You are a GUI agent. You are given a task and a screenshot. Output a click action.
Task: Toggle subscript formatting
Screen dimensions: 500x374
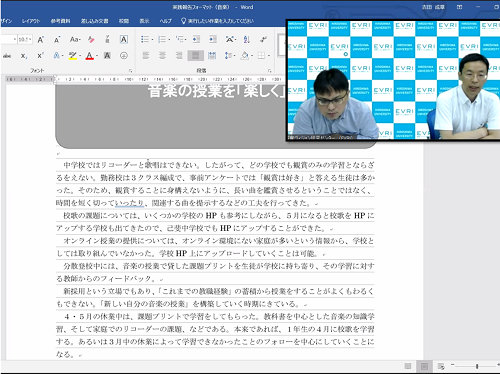[x=24, y=56]
